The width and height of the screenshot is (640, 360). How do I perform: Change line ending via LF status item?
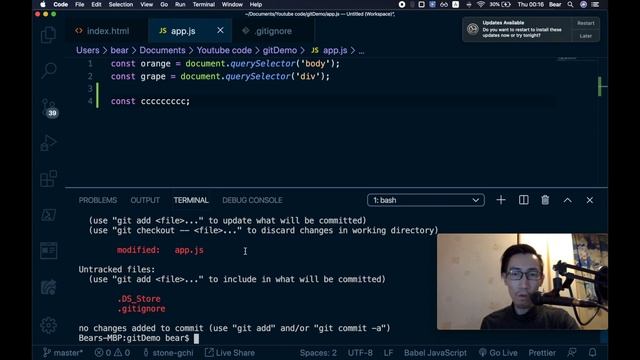click(388, 353)
